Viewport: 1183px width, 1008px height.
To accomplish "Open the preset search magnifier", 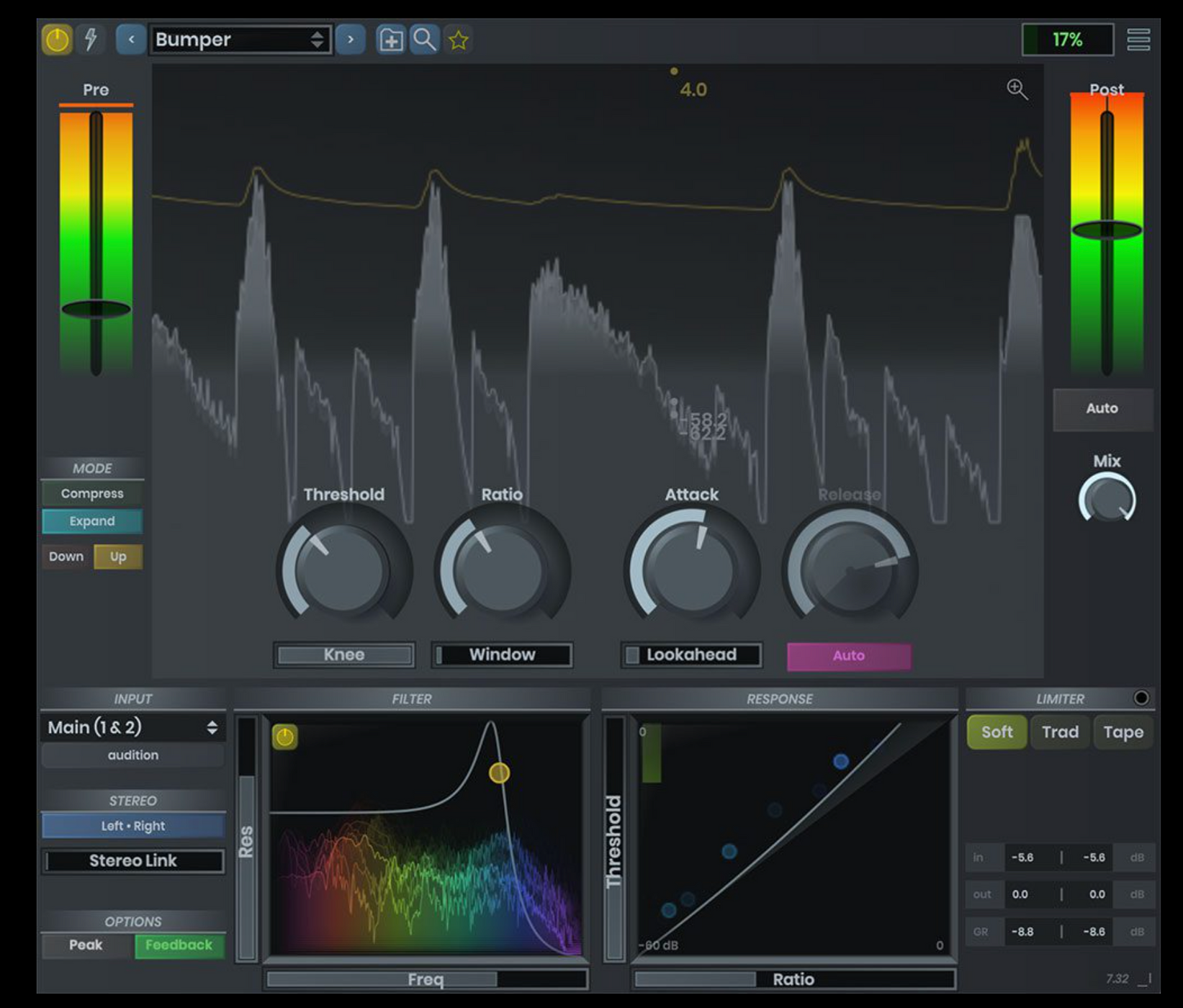I will 424,41.
